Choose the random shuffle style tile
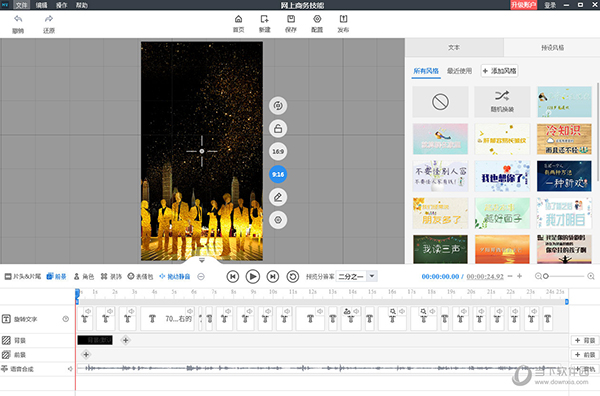The height and width of the screenshot is (396, 600). (502, 102)
